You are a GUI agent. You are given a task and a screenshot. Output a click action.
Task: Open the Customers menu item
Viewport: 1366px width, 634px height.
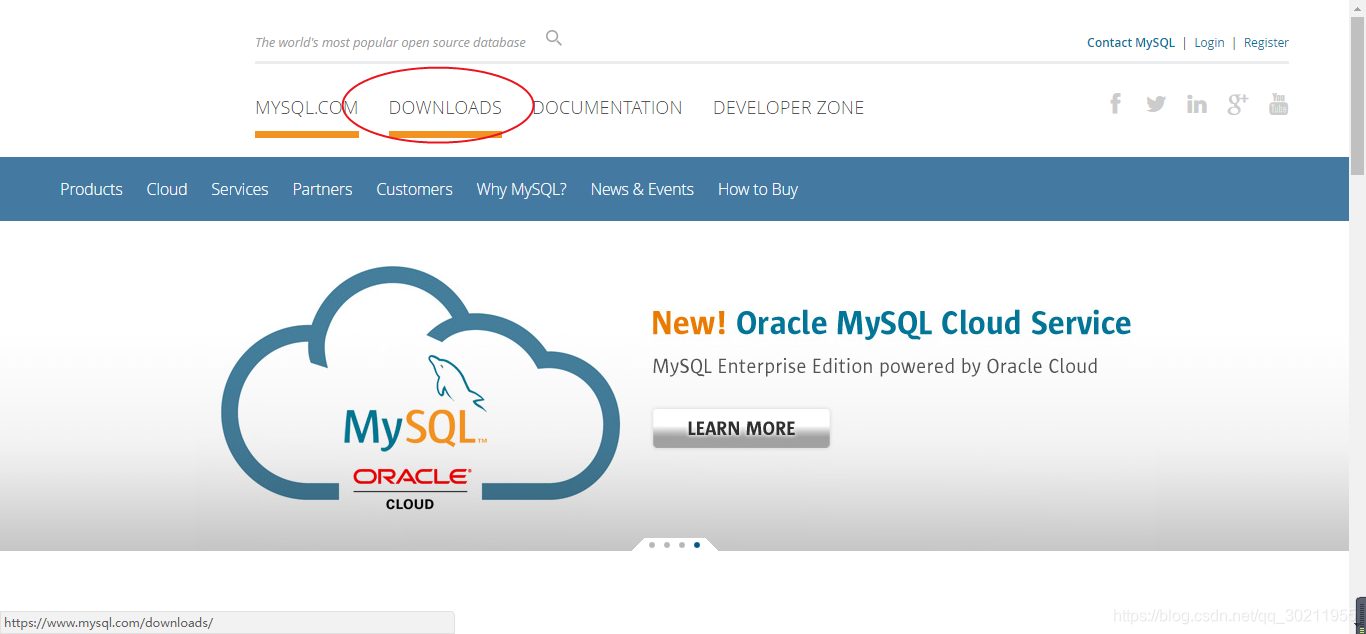click(414, 189)
